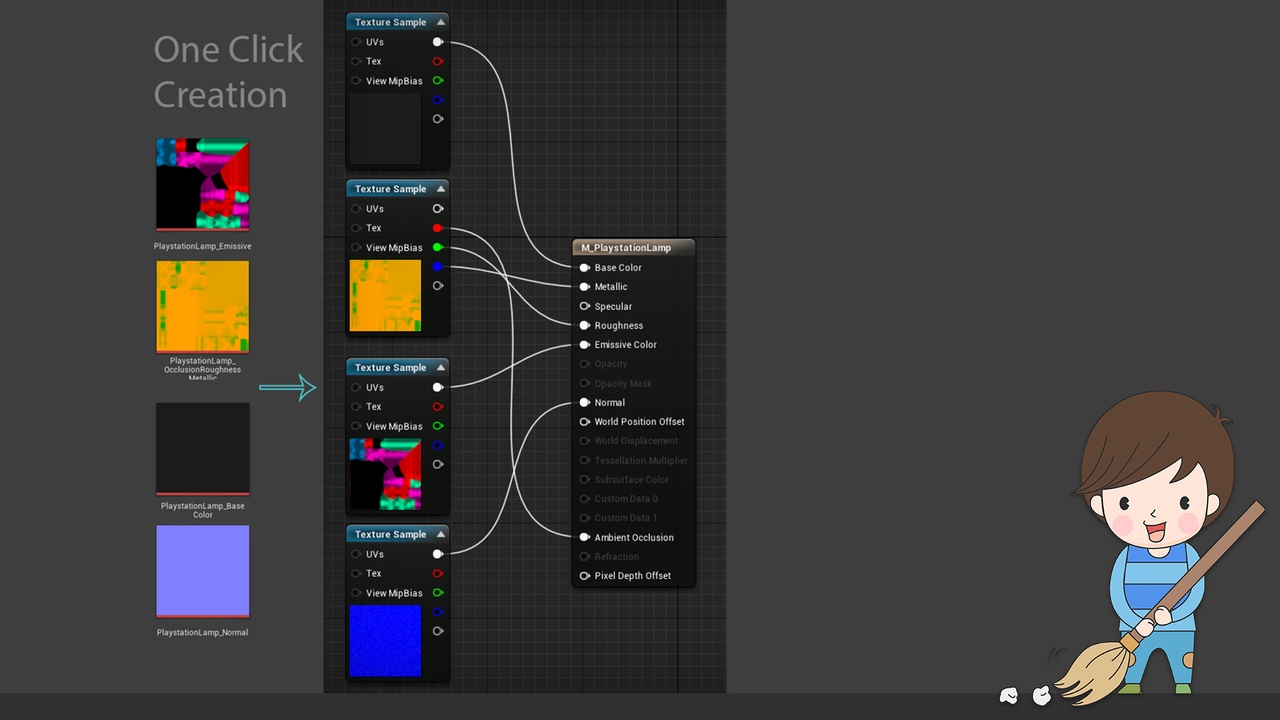The height and width of the screenshot is (720, 1280).
Task: Click white RGB output pin of emissive-preview Texture Sample
Action: pyautogui.click(x=438, y=387)
